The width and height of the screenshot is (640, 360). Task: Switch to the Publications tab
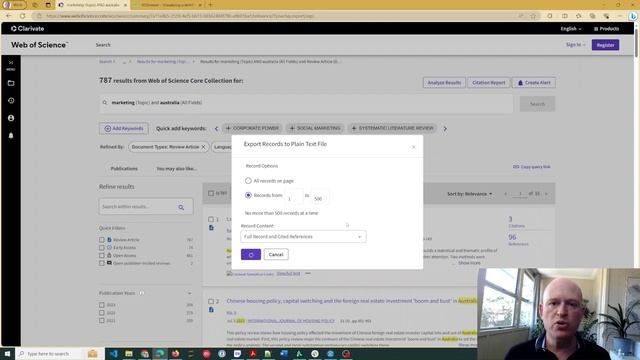point(124,169)
